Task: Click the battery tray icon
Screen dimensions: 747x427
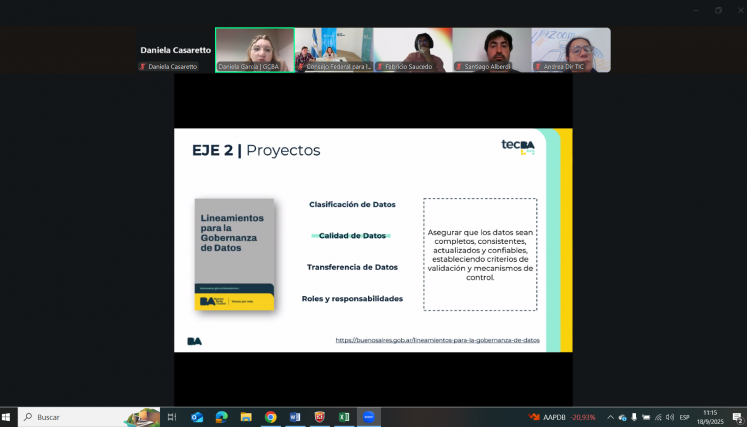Action: click(x=646, y=417)
